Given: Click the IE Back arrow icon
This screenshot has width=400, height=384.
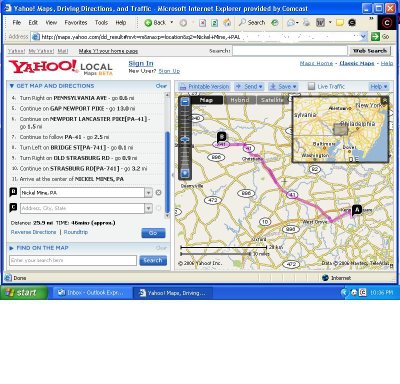Looking at the screenshot, I should (148, 23).
